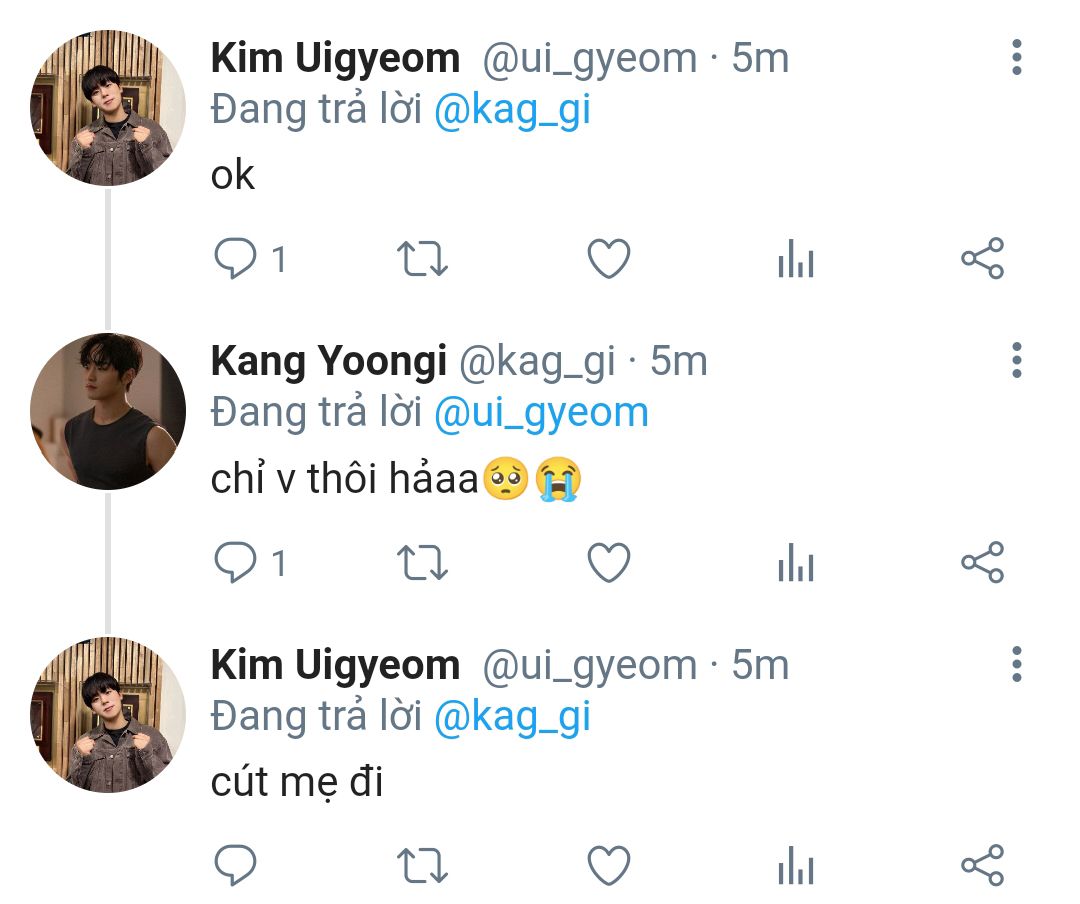Open more options for "cút mẹ đi" tweet
The image size is (1080, 904).
[x=1016, y=664]
